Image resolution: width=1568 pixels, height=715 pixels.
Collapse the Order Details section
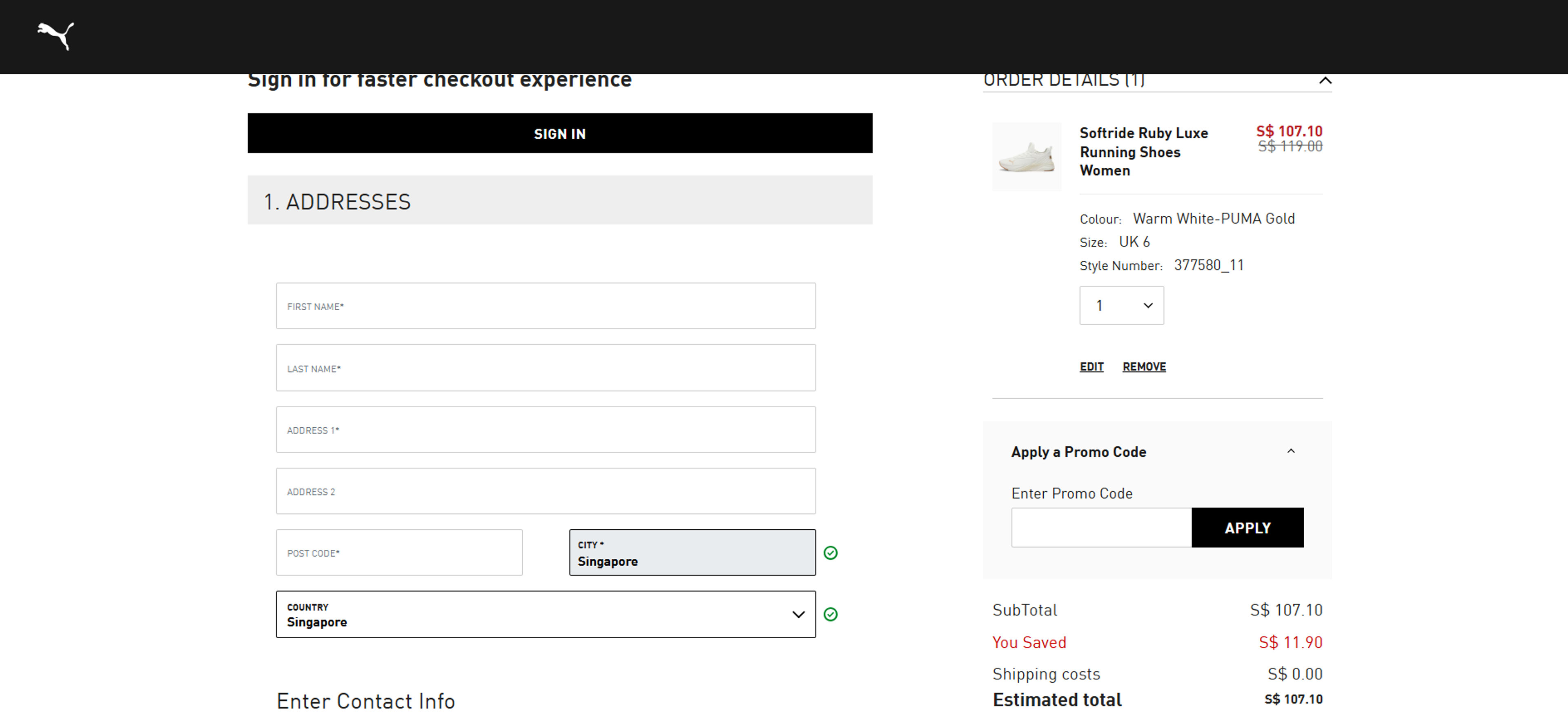pyautogui.click(x=1325, y=80)
